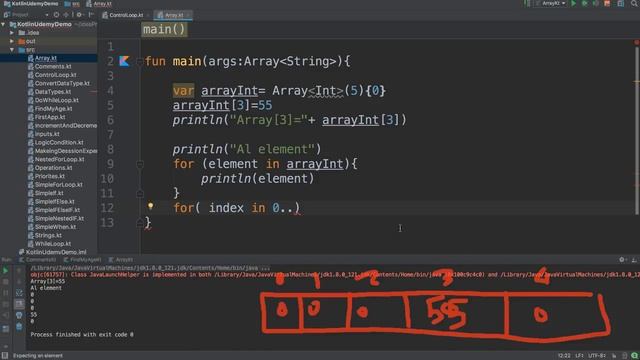
Task: Build the project with the toolbar make icon
Action: (527, 3)
